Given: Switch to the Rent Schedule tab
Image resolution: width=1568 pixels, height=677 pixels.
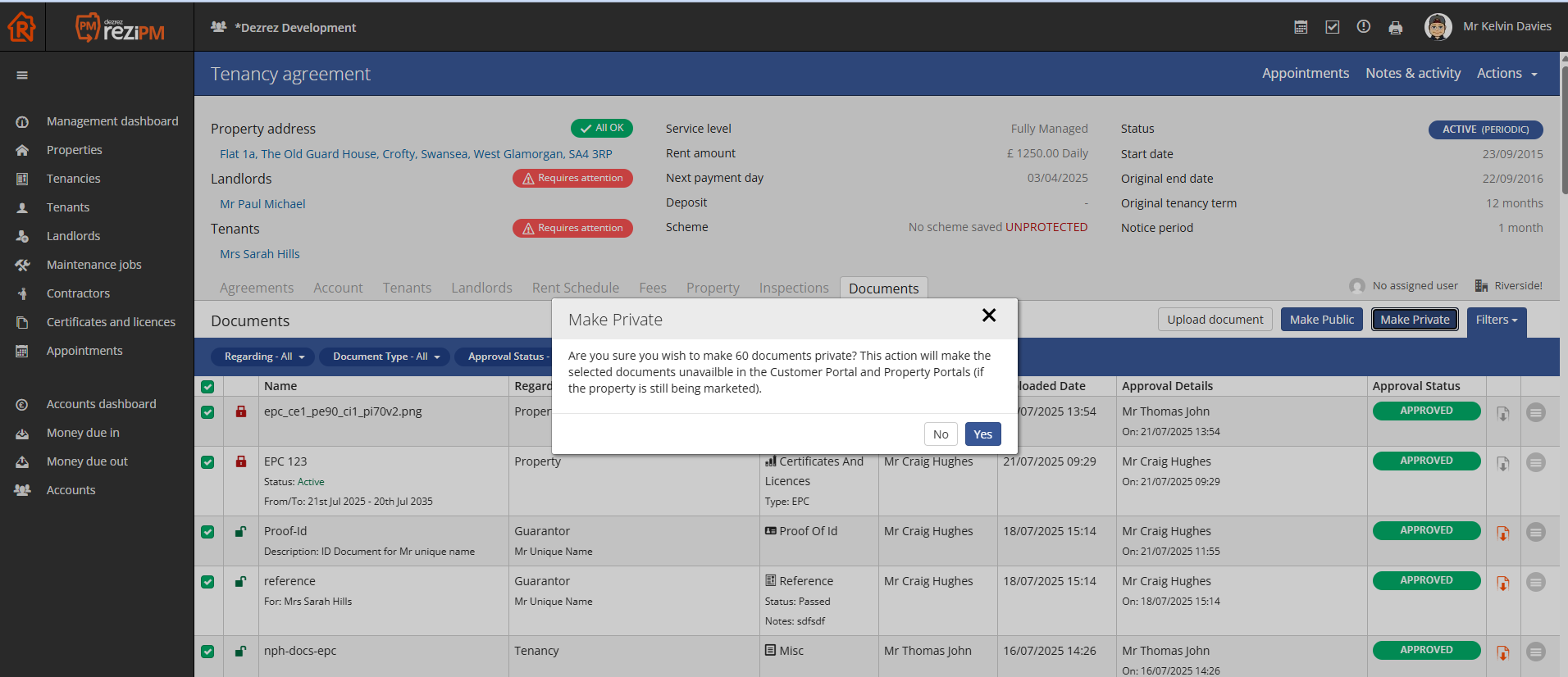Looking at the screenshot, I should (x=575, y=288).
